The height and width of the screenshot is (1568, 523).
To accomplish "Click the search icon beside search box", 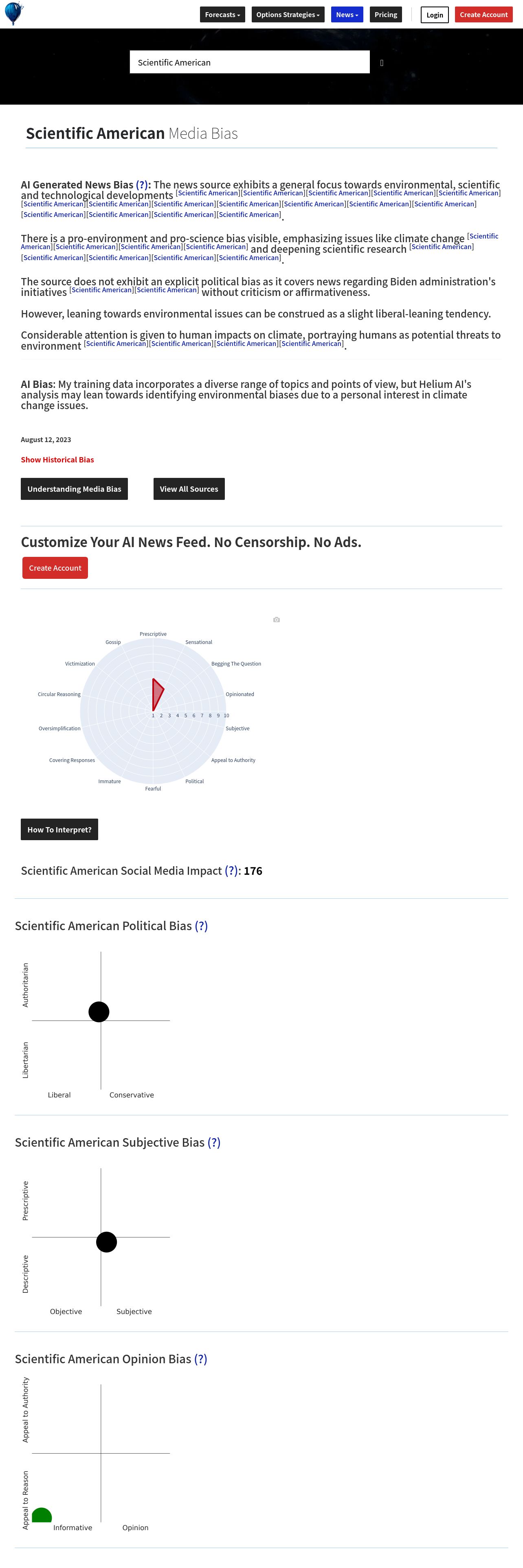I will [382, 63].
